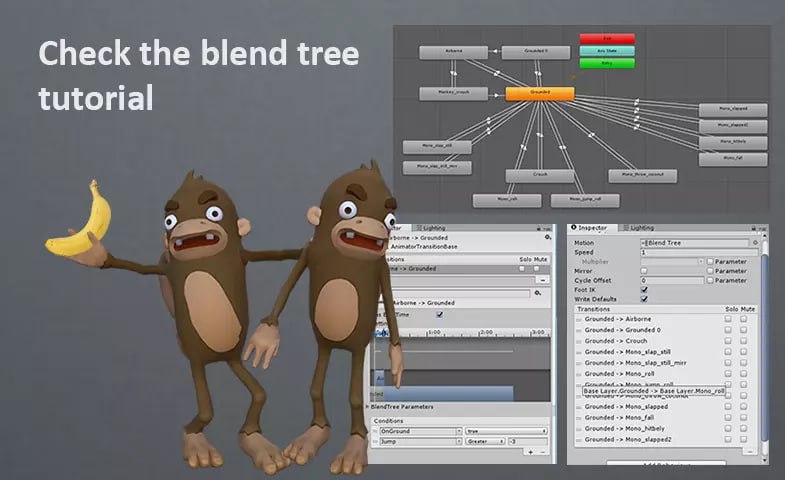Open the OnGround condition parameter dropdown
This screenshot has width=785, height=480.
pyautogui.click(x=415, y=431)
